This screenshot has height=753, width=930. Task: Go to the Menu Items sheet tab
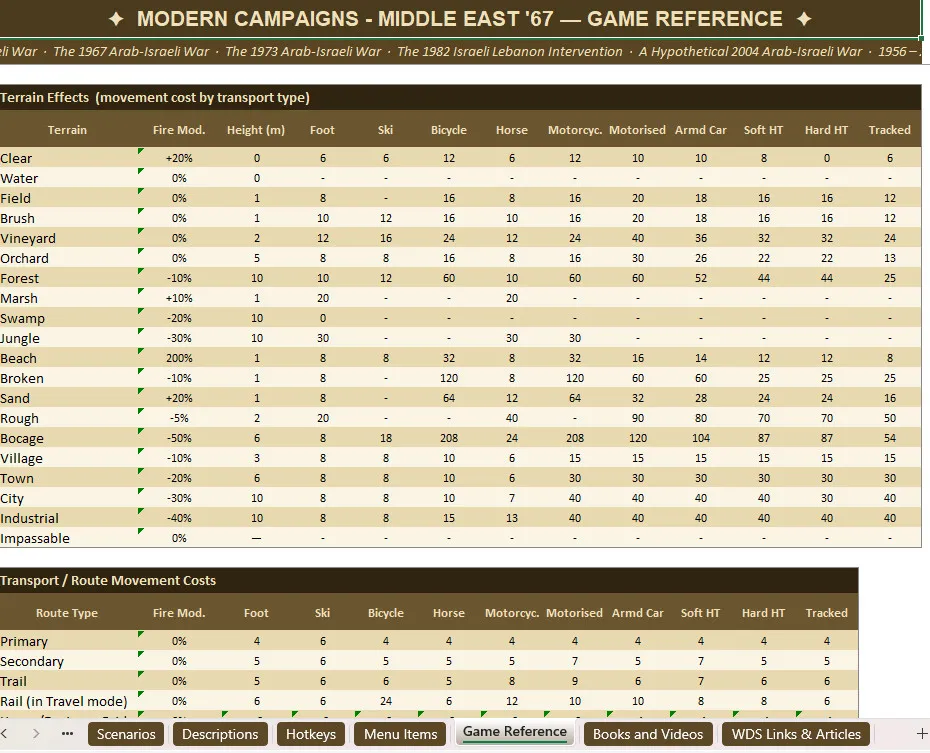(400, 734)
